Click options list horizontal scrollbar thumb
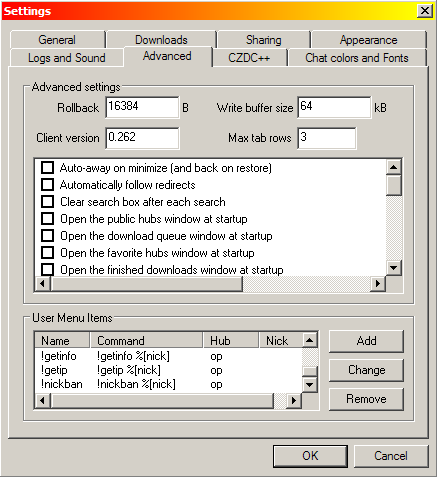437x477 pixels. coord(147,284)
